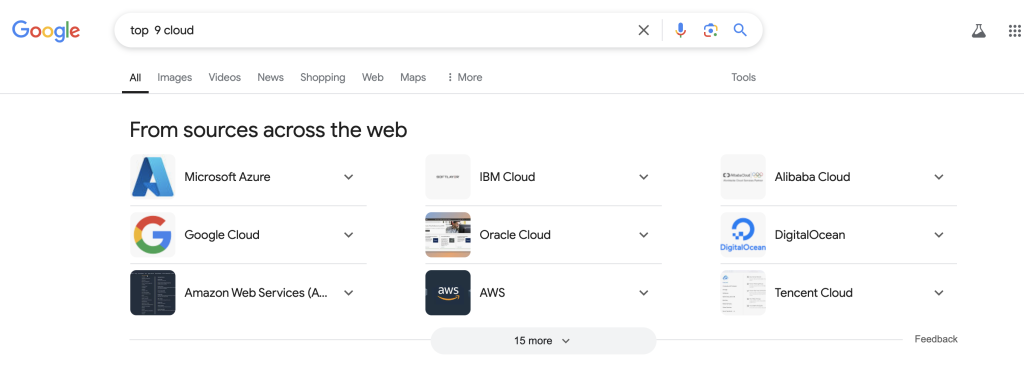Expand the Microsoft Azure entry chevron
Screen dimensions: 1024x380
click(x=349, y=177)
